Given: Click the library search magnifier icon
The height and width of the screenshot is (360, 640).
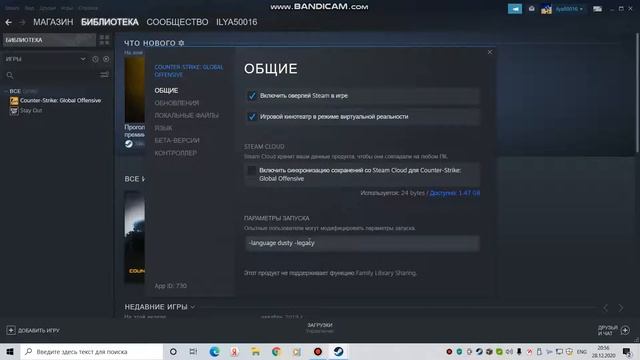Looking at the screenshot, I should coord(10,75).
